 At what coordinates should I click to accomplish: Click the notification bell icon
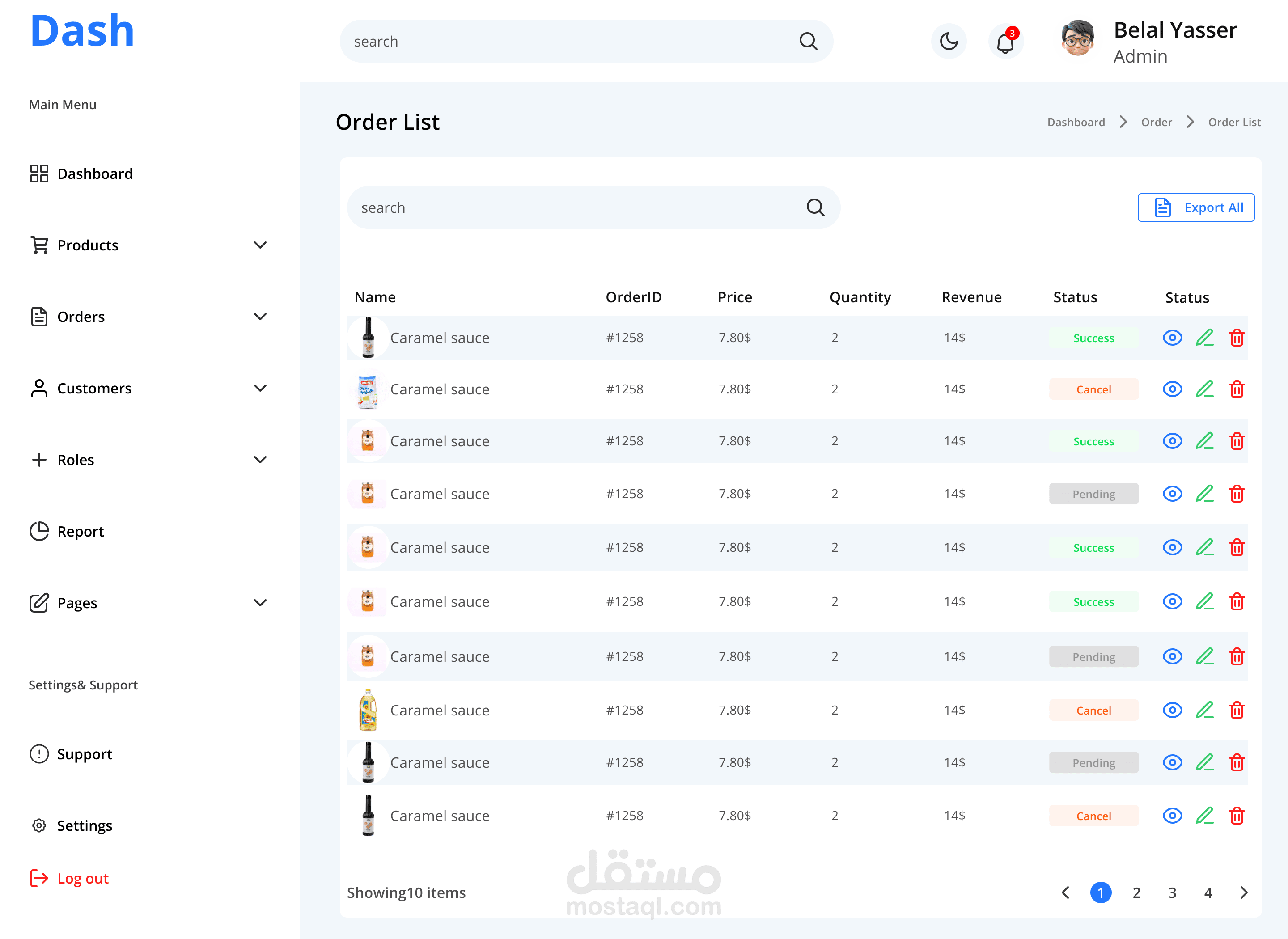pyautogui.click(x=1005, y=42)
